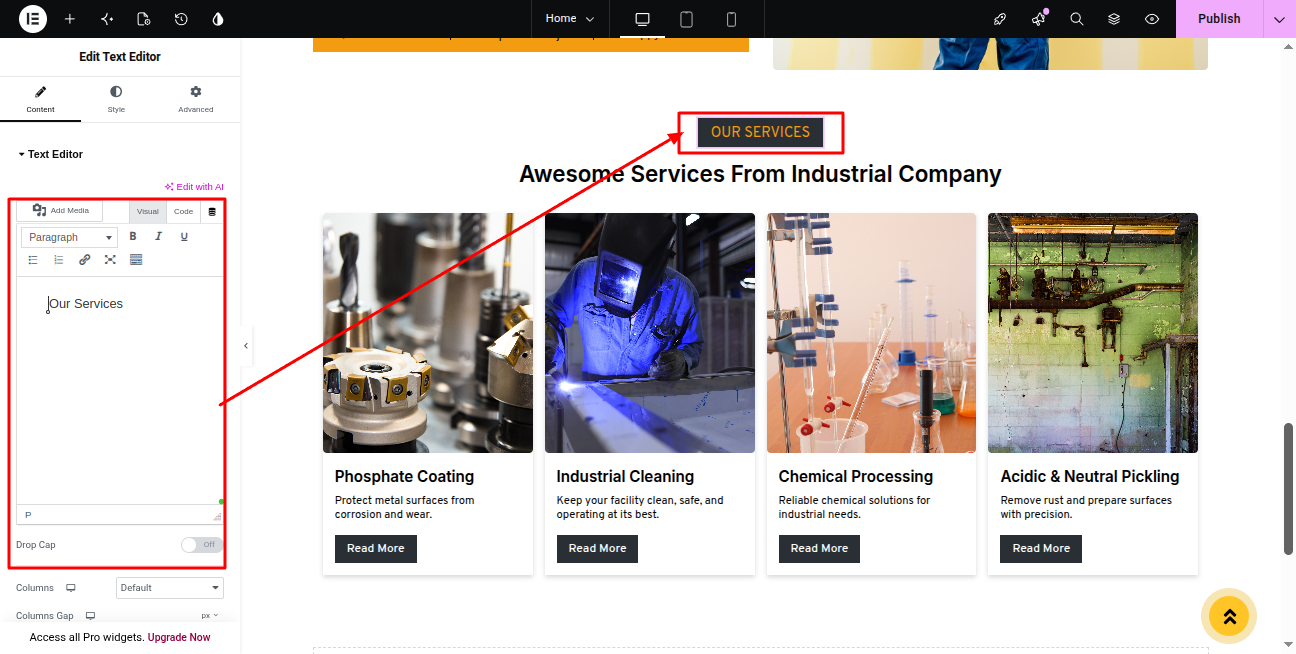Screen dimensions: 1296x654
Task: Click the Publish button
Action: point(1219,19)
